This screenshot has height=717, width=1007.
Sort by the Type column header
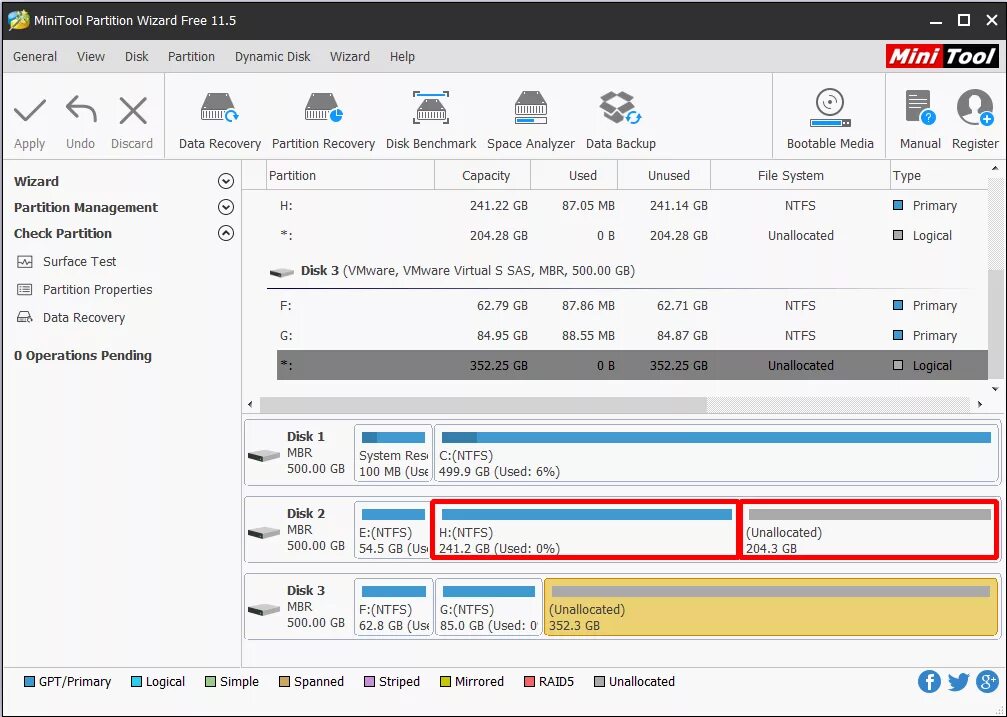(938, 175)
